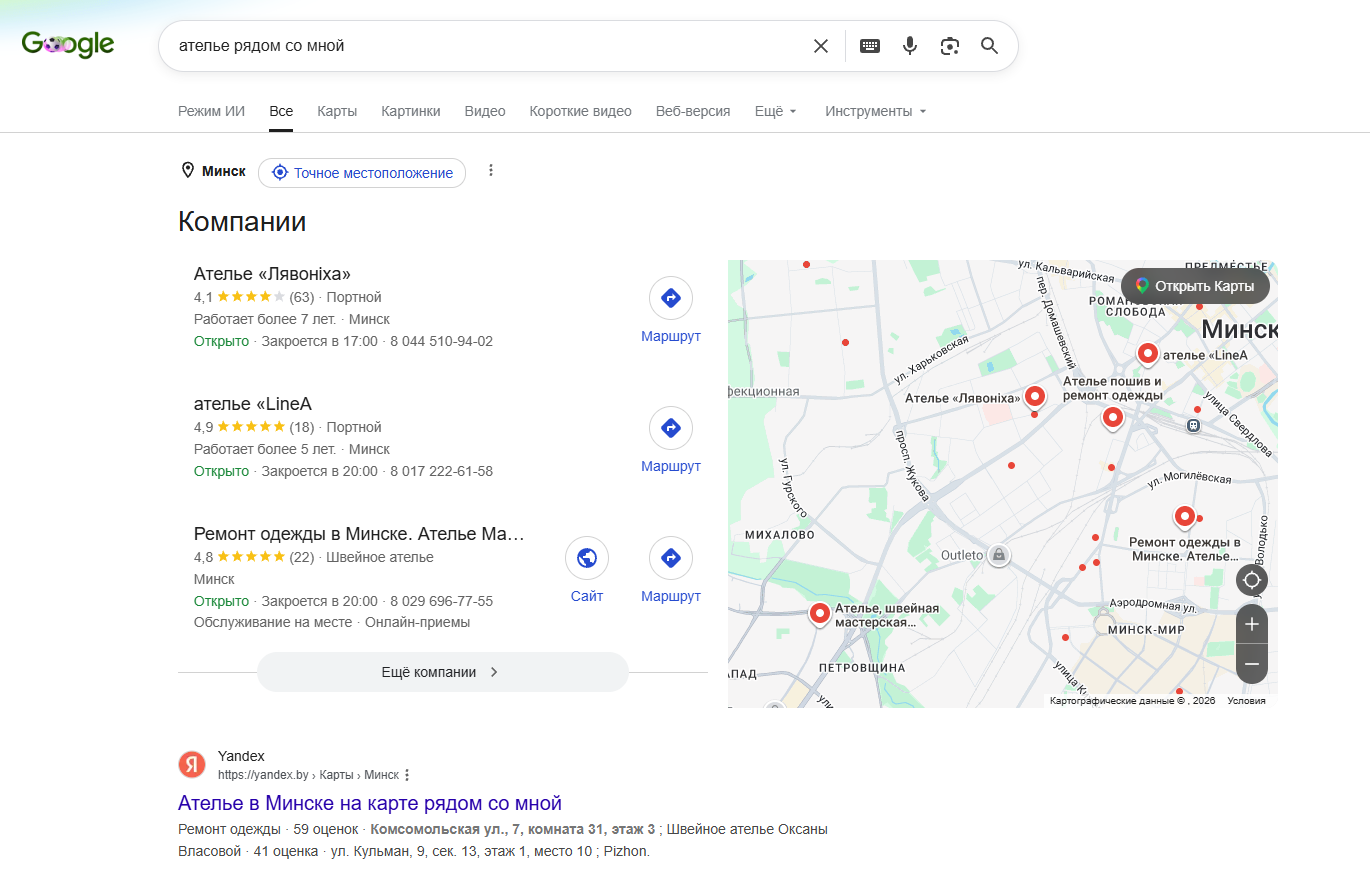Image resolution: width=1370 pixels, height=877 pixels.
Task: Click phone number 8 017 222-61-58
Action: click(x=441, y=471)
